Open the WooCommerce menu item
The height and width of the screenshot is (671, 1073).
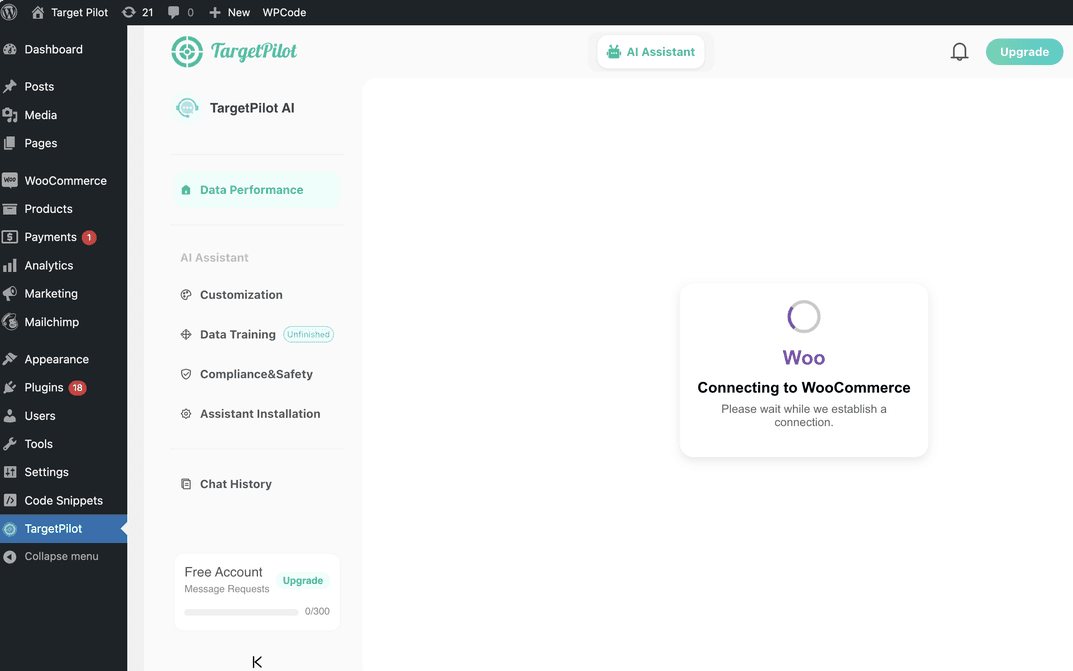(64, 181)
